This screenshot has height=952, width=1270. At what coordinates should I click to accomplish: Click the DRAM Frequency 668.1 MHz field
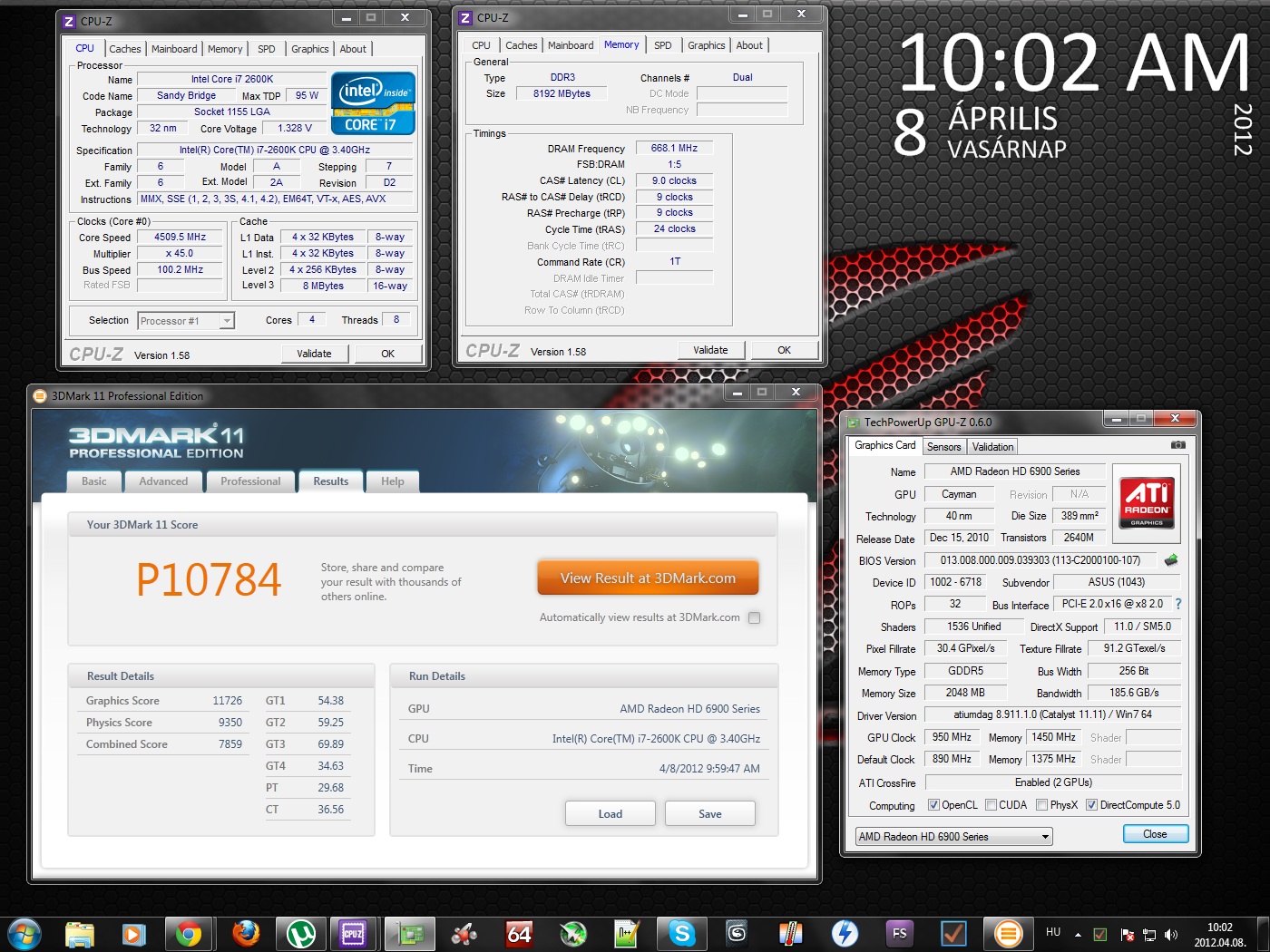[x=674, y=148]
